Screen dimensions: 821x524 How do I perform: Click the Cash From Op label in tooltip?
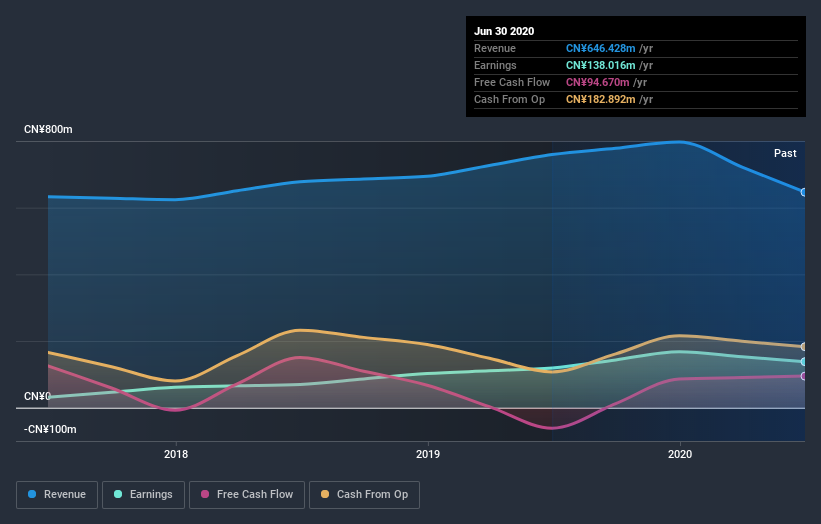click(509, 99)
